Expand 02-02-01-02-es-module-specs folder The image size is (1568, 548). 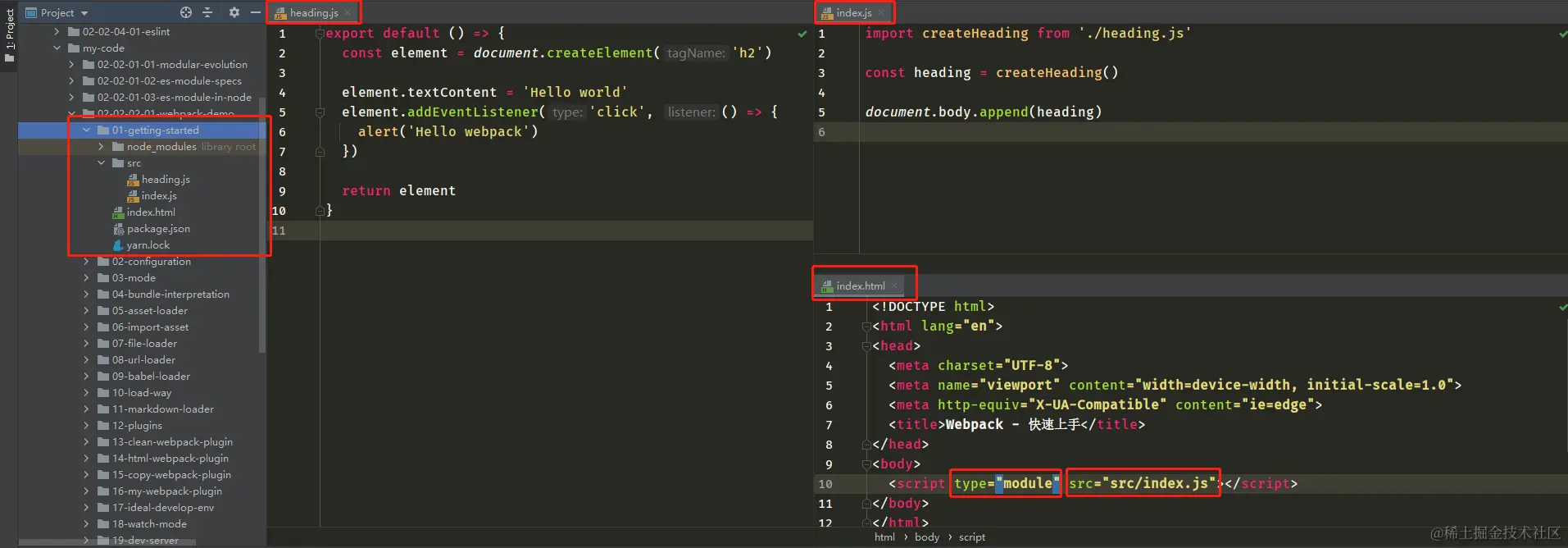71,81
